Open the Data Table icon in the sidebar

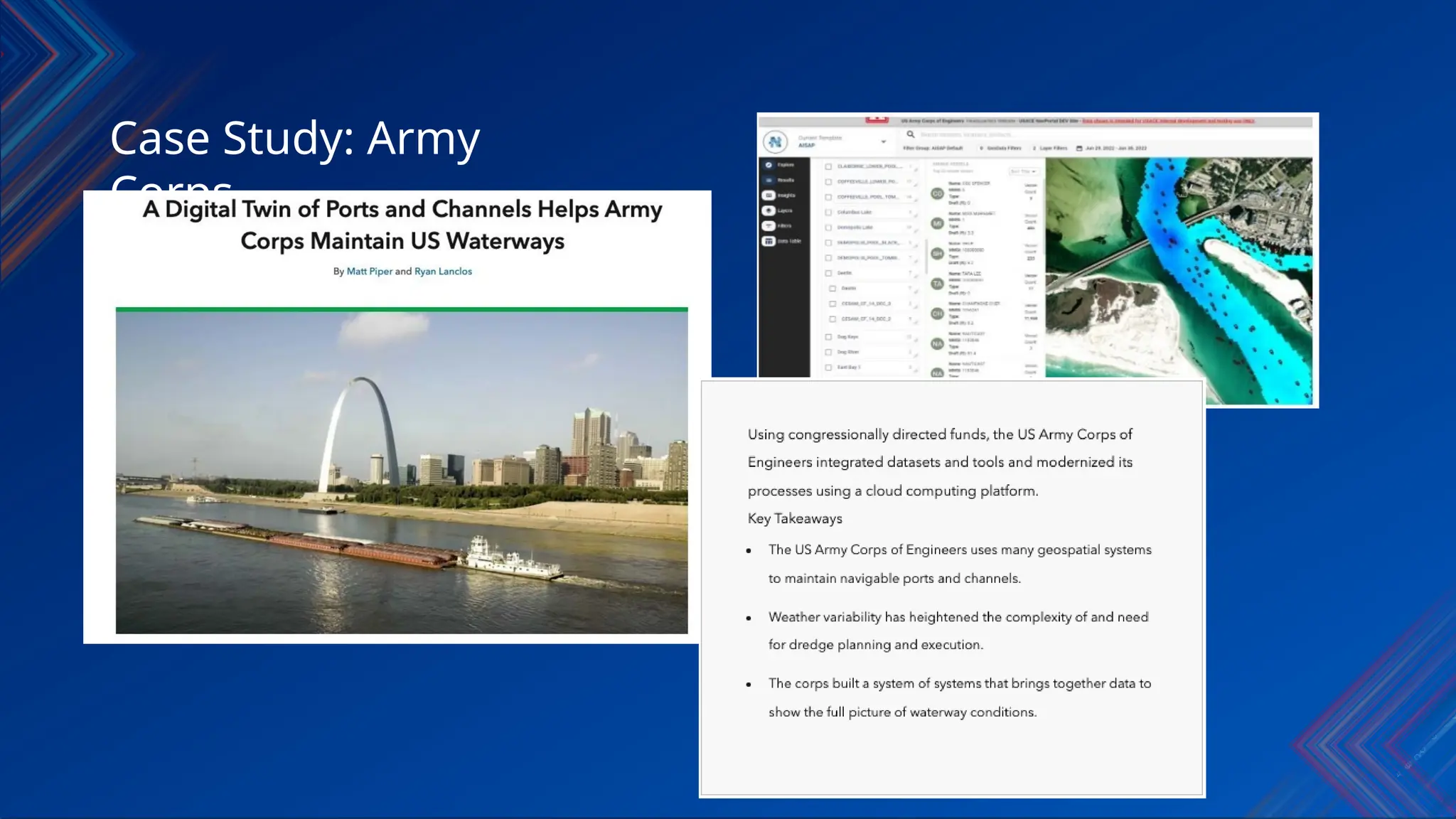pyautogui.click(x=769, y=241)
